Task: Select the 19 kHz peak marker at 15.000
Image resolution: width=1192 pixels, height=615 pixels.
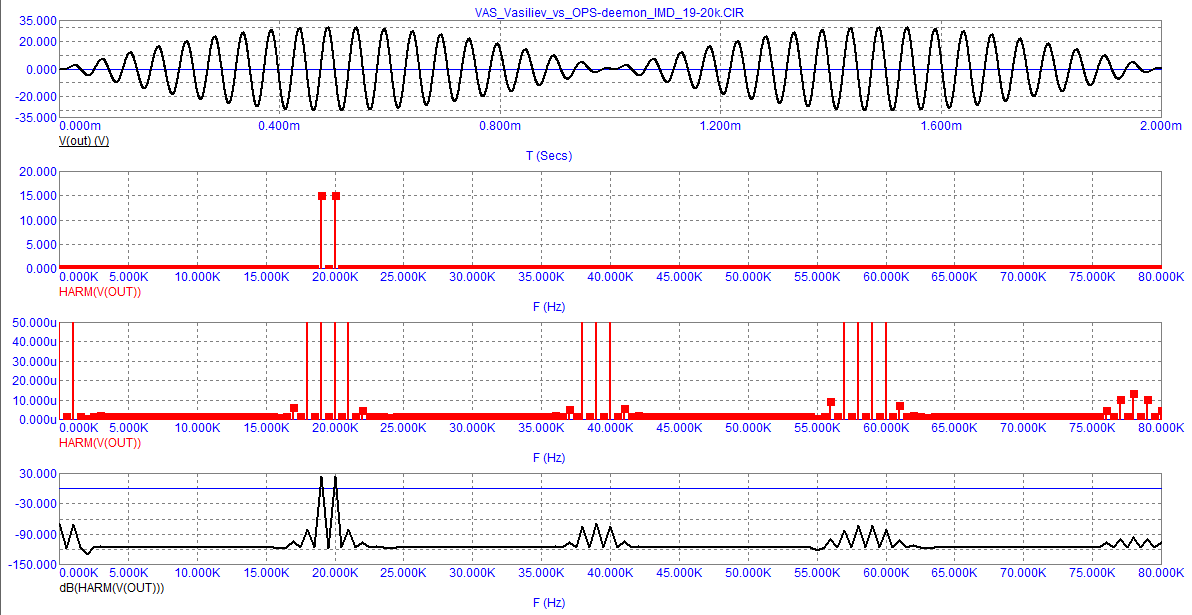Action: pos(322,196)
